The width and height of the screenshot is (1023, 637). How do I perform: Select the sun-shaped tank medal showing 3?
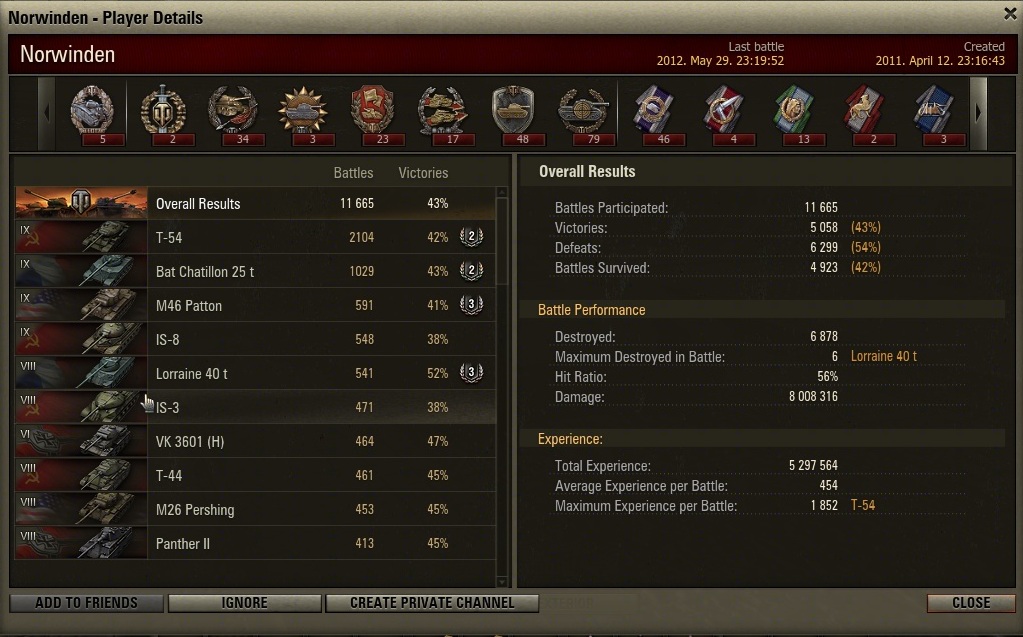tap(303, 114)
